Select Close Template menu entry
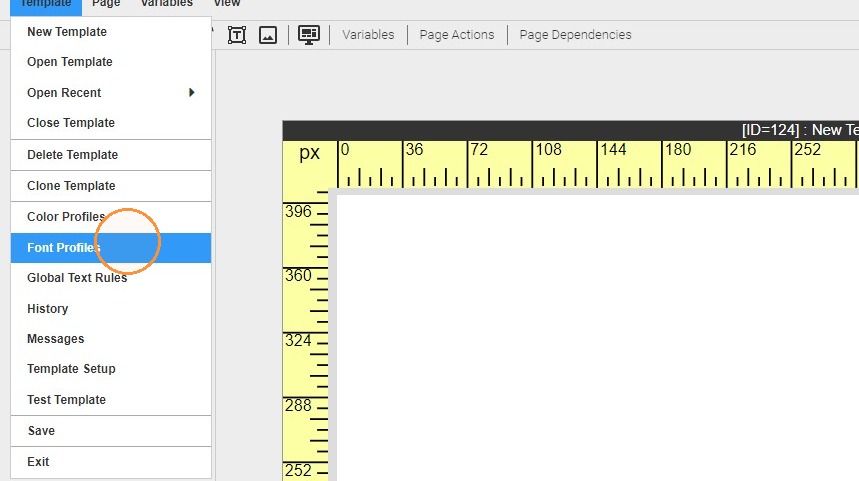 pyautogui.click(x=111, y=123)
